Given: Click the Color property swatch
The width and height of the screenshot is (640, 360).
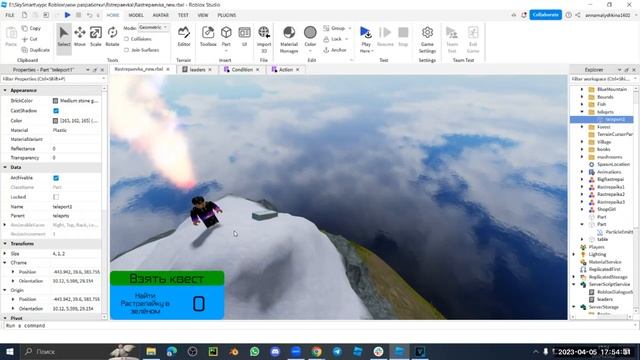Looking at the screenshot, I should pyautogui.click(x=56, y=121).
